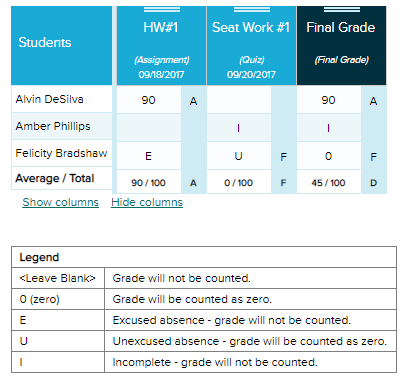Image resolution: width=405 pixels, height=381 pixels.
Task: Click Felicity Bradshaw's Final Grade score of 0
Action: pyautogui.click(x=329, y=156)
